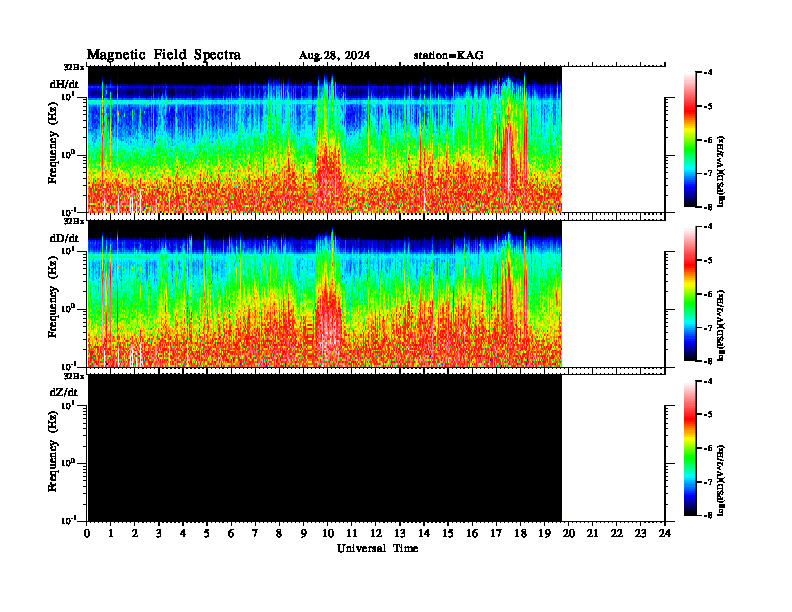Click hour tick label "3" on the Universal Time axis
Screen dimensions: 792x612
coord(159,534)
